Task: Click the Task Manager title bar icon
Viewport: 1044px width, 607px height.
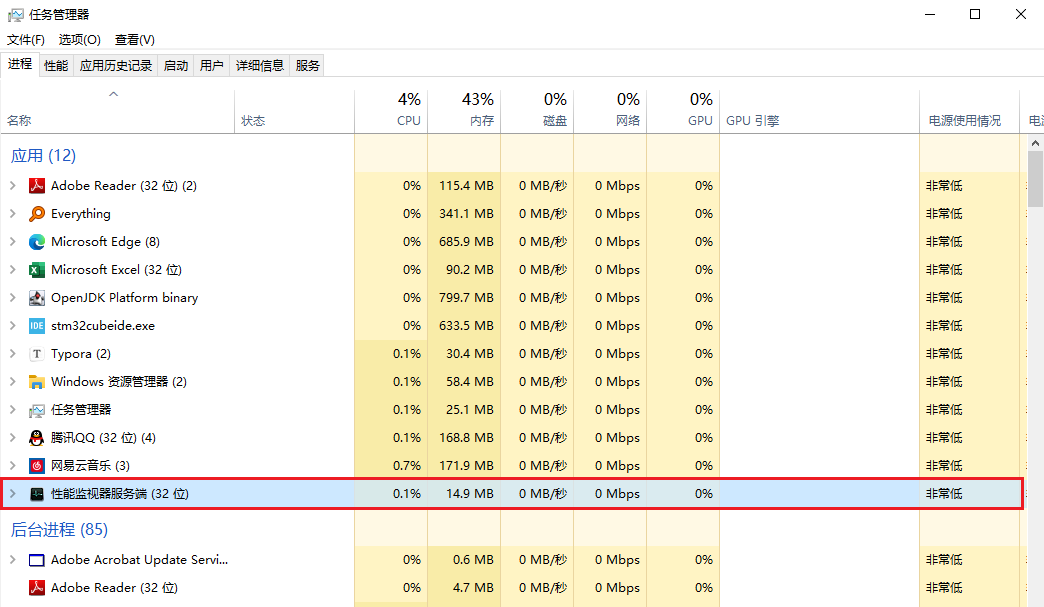Action: click(15, 15)
